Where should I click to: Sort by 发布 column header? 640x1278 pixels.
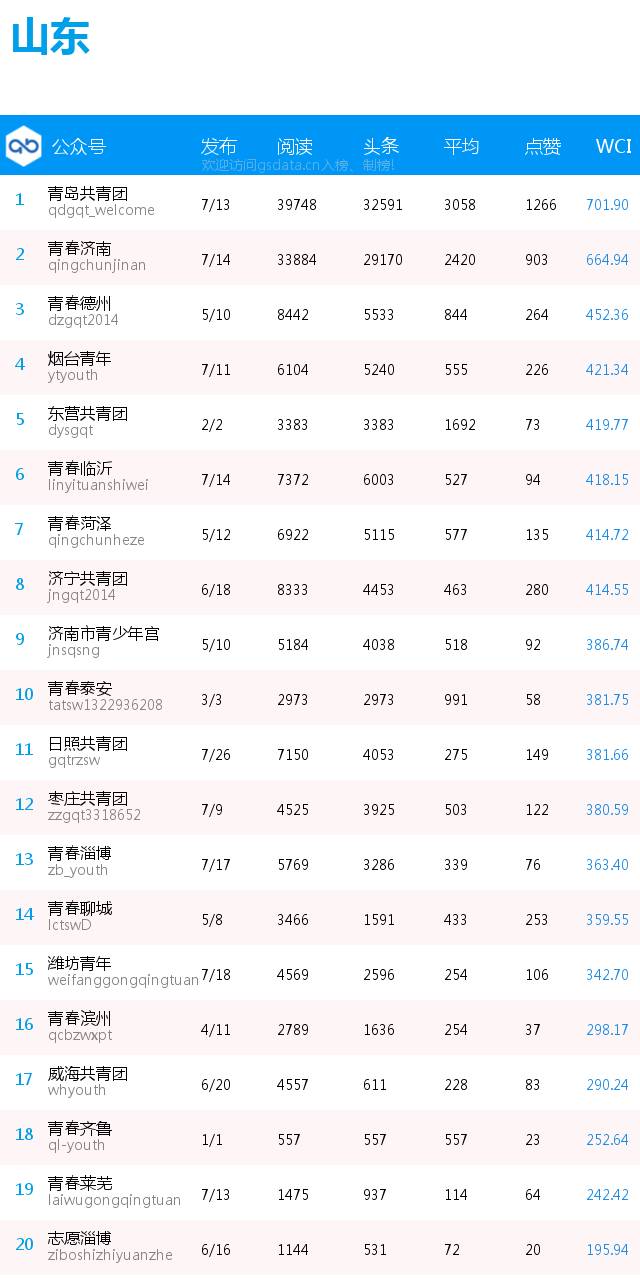219,146
